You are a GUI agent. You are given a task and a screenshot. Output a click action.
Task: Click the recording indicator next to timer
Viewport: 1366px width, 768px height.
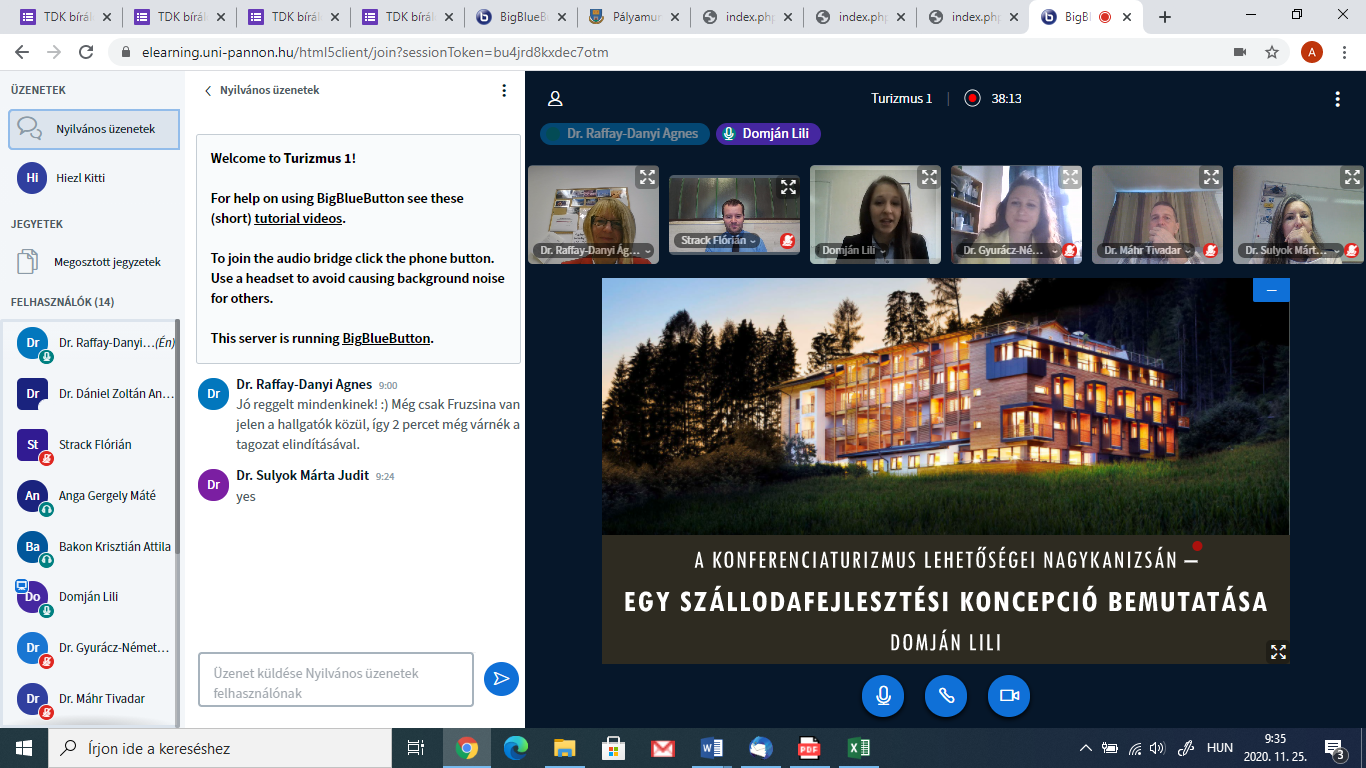pyautogui.click(x=972, y=98)
